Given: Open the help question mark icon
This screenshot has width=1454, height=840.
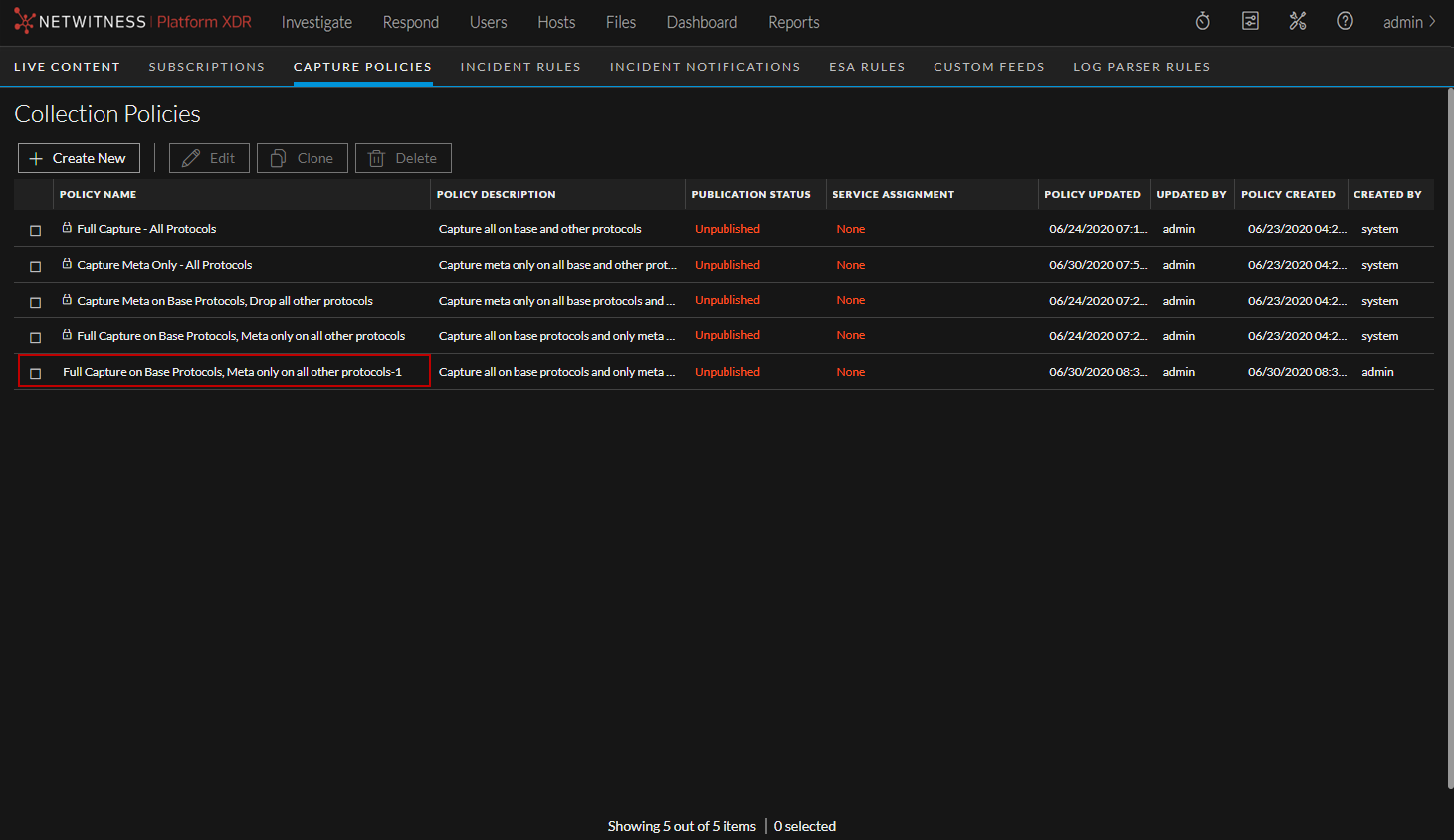Looking at the screenshot, I should (x=1345, y=20).
